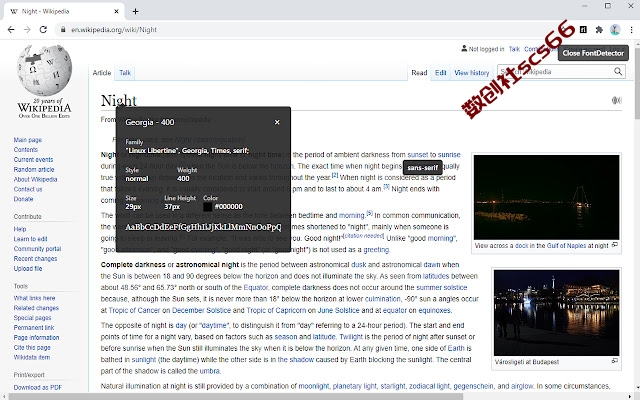Follow the greeting link in the article
This screenshot has height=400, width=640.
376,249
